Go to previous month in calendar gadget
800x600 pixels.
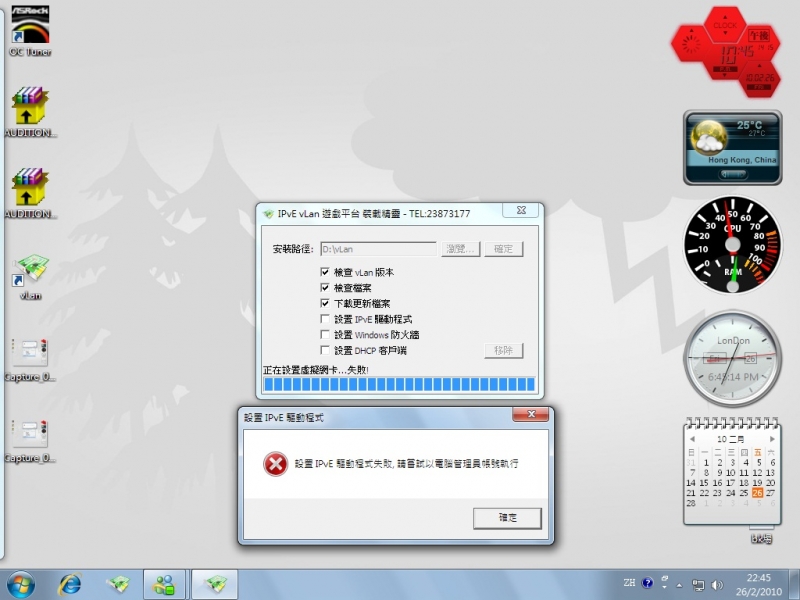(x=692, y=439)
